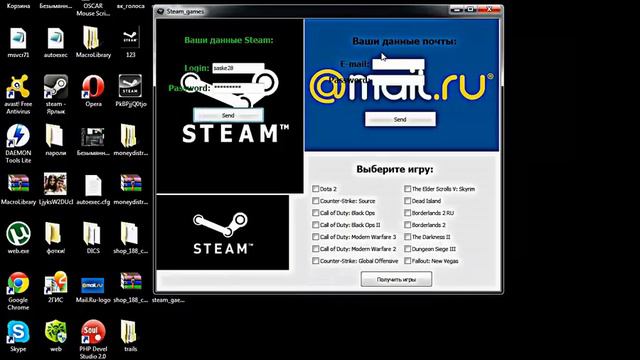Open the shop_188_c WinRAR archive
Screen dimensions: 640x360
coord(131,282)
